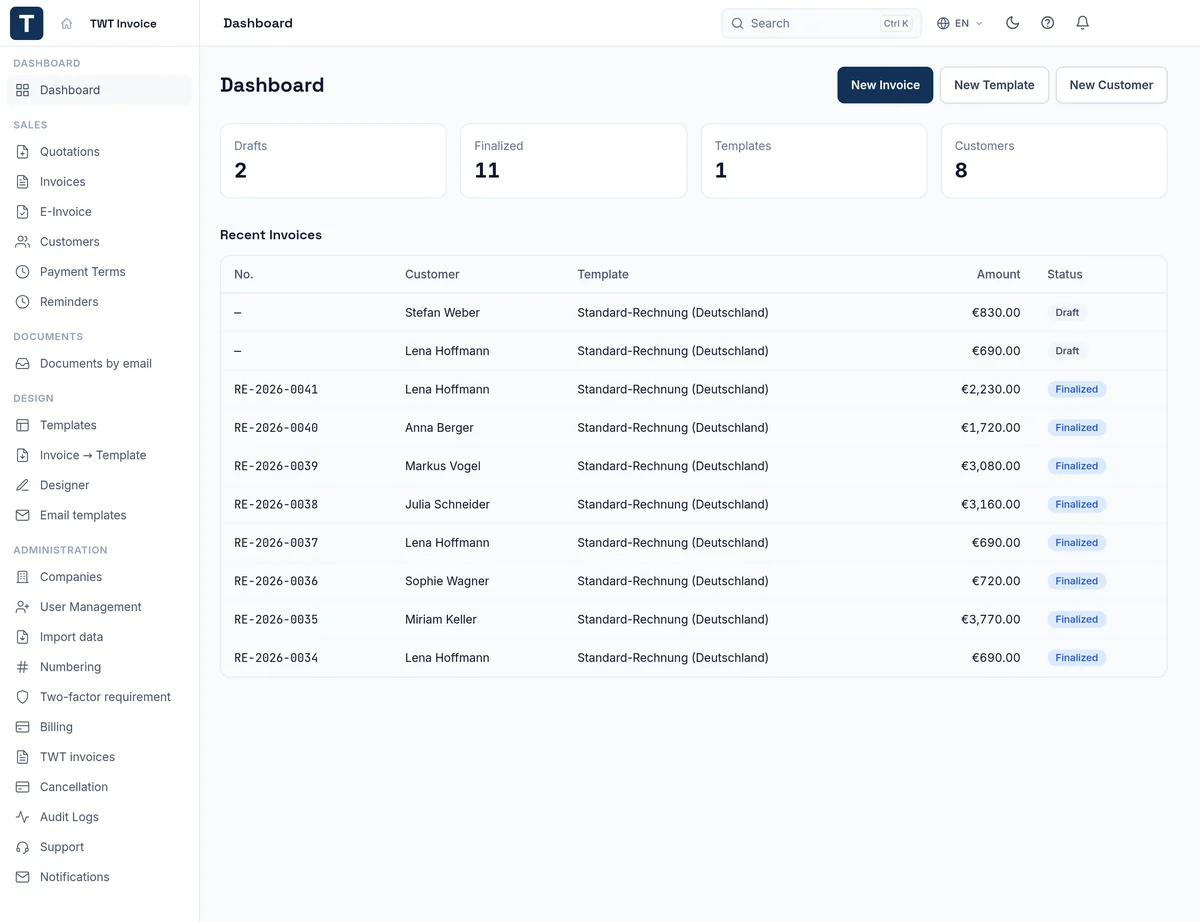Screen dimensions: 1200x922
Task: Click the New Template button
Action: (994, 85)
